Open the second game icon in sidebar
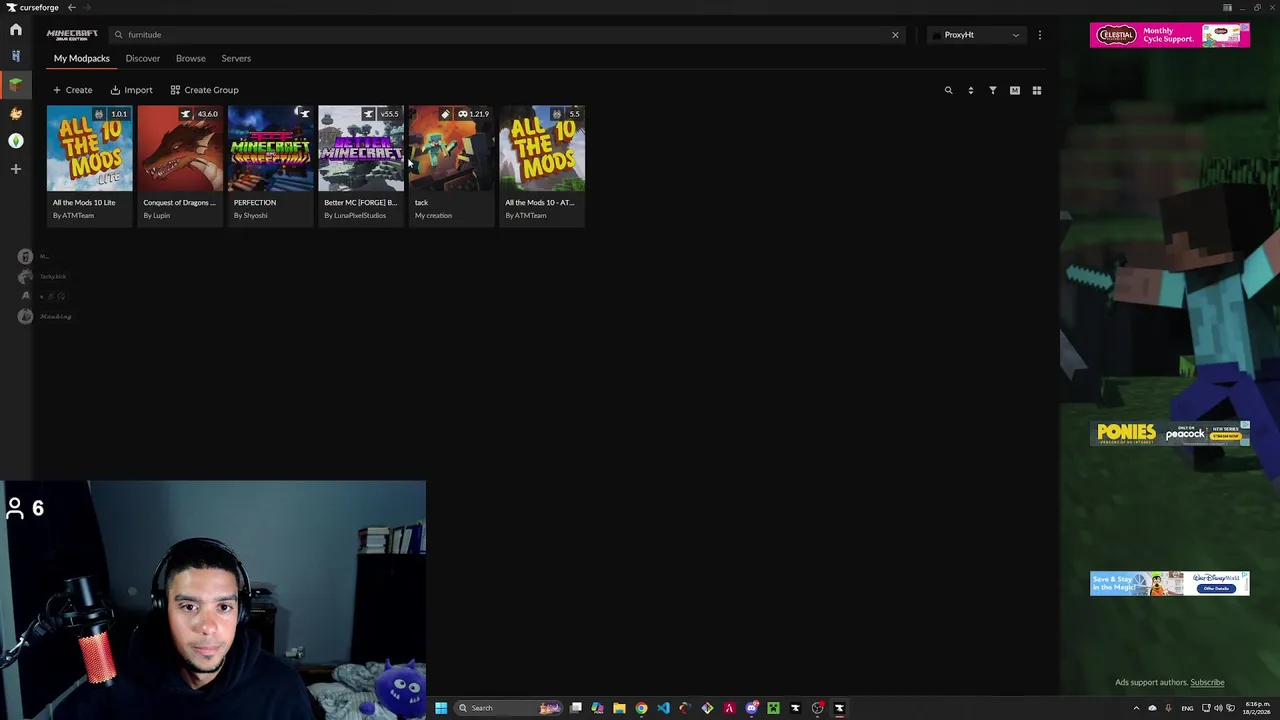Screen dimensions: 1280x720 click(15, 57)
